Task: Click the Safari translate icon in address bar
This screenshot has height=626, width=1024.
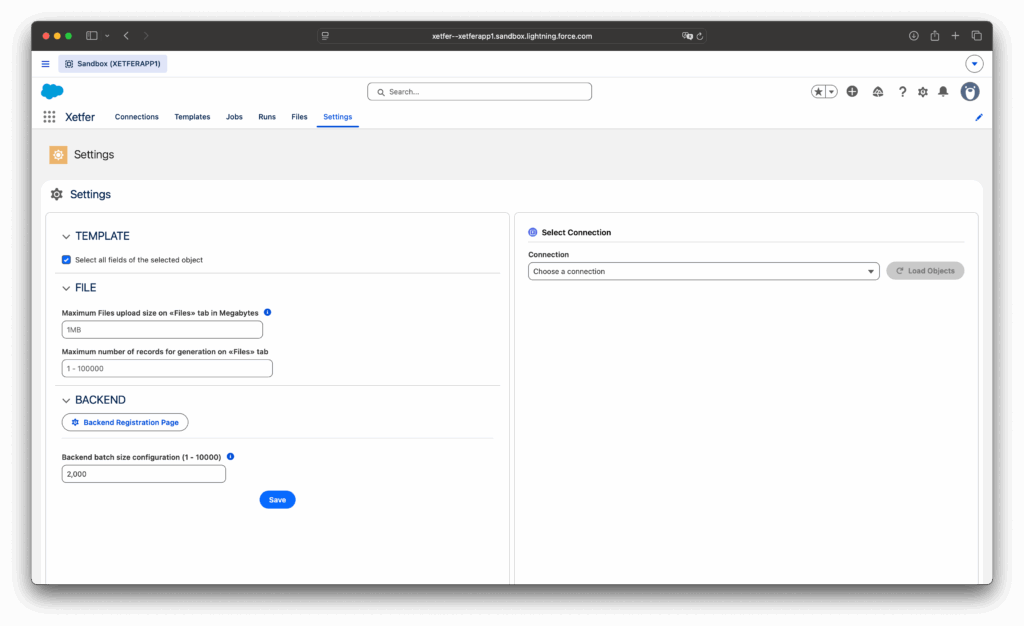Action: (687, 37)
